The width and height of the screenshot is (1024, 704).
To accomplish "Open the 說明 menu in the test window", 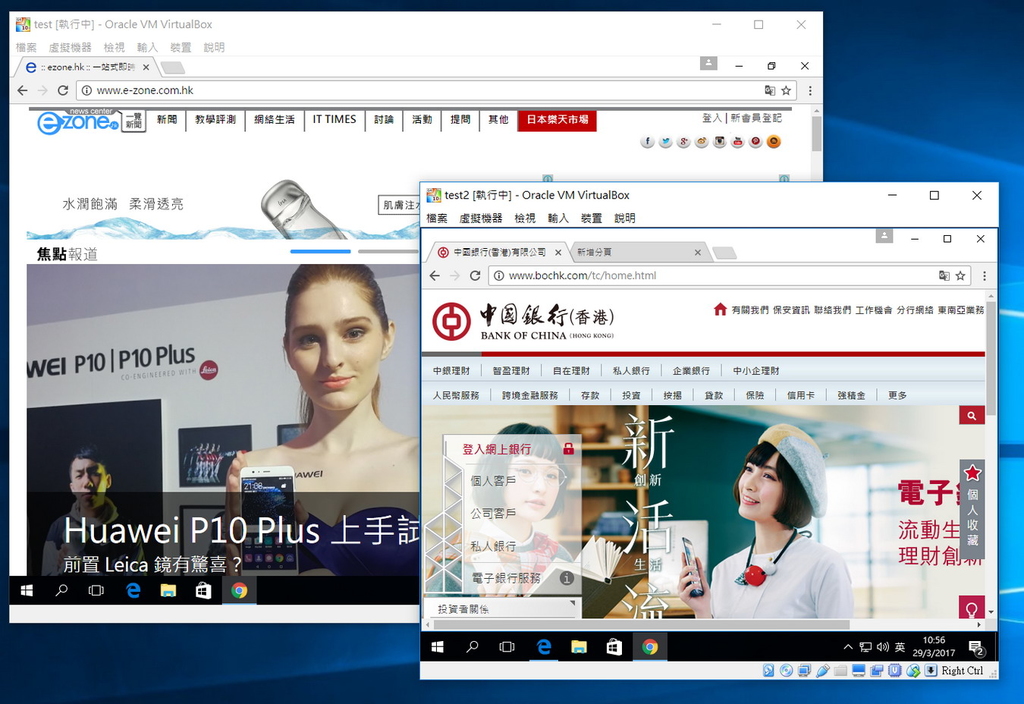I will pyautogui.click(x=214, y=47).
